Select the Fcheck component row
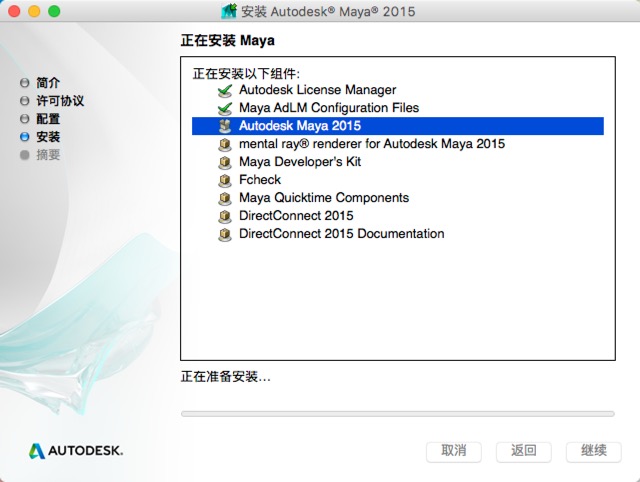This screenshot has width=640, height=482. pos(398,180)
